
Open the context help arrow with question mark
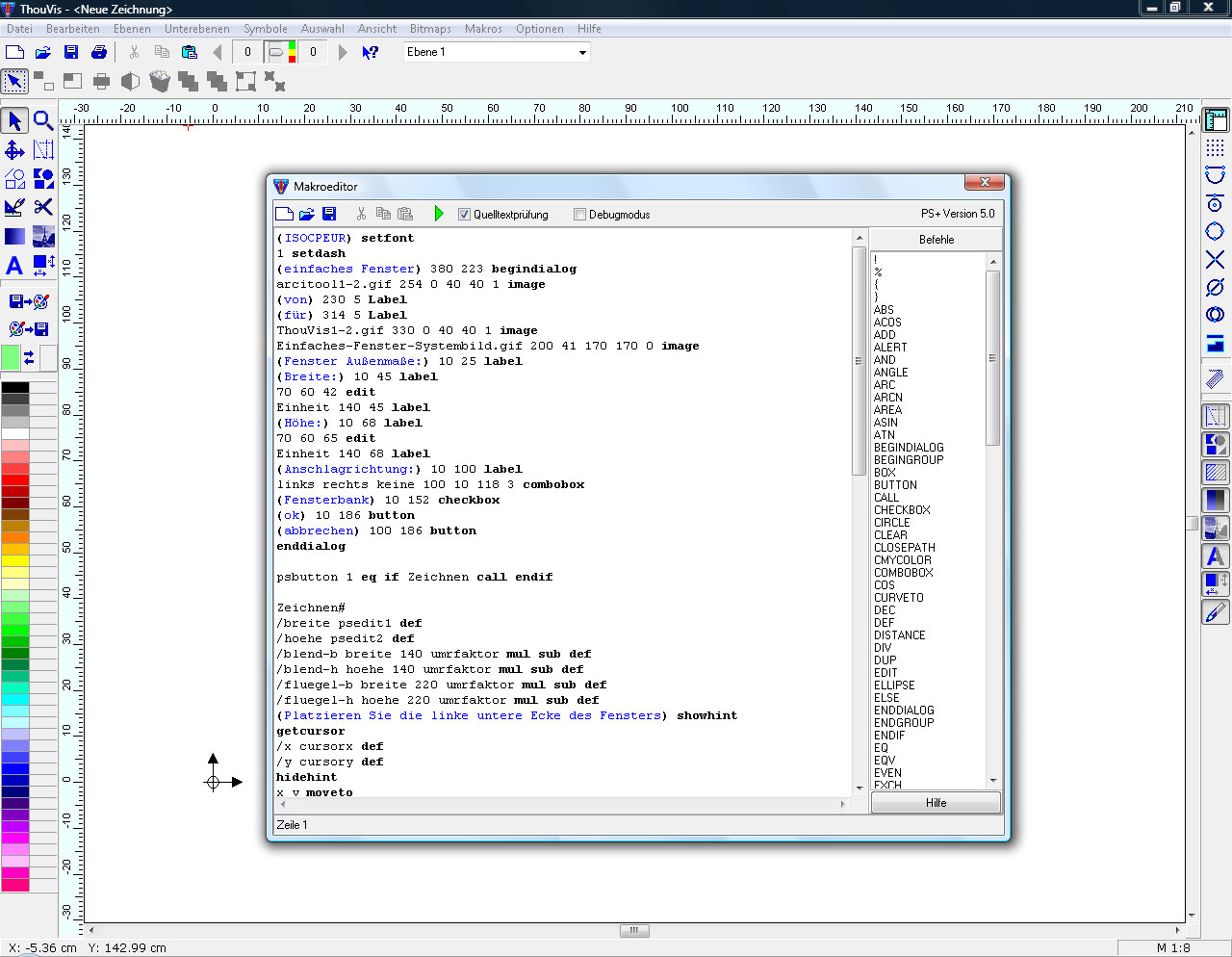(371, 52)
